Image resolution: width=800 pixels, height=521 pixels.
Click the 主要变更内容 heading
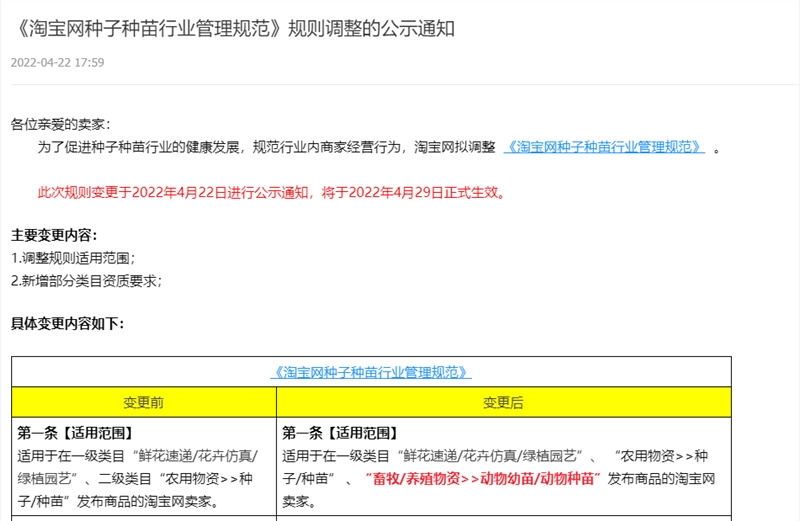pyautogui.click(x=54, y=236)
